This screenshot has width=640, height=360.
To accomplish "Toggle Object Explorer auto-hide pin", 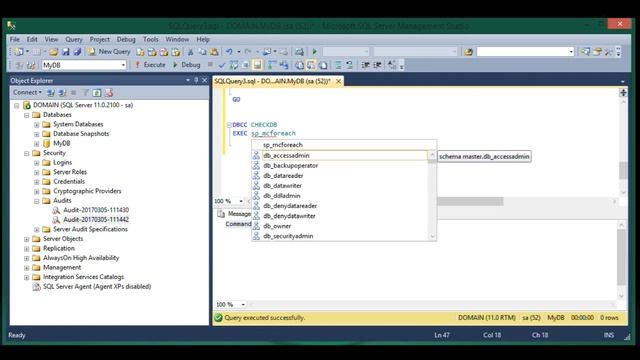I will [x=196, y=80].
